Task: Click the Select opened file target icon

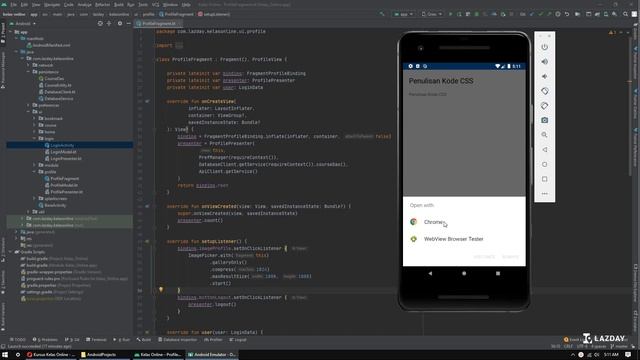Action: 100,24
